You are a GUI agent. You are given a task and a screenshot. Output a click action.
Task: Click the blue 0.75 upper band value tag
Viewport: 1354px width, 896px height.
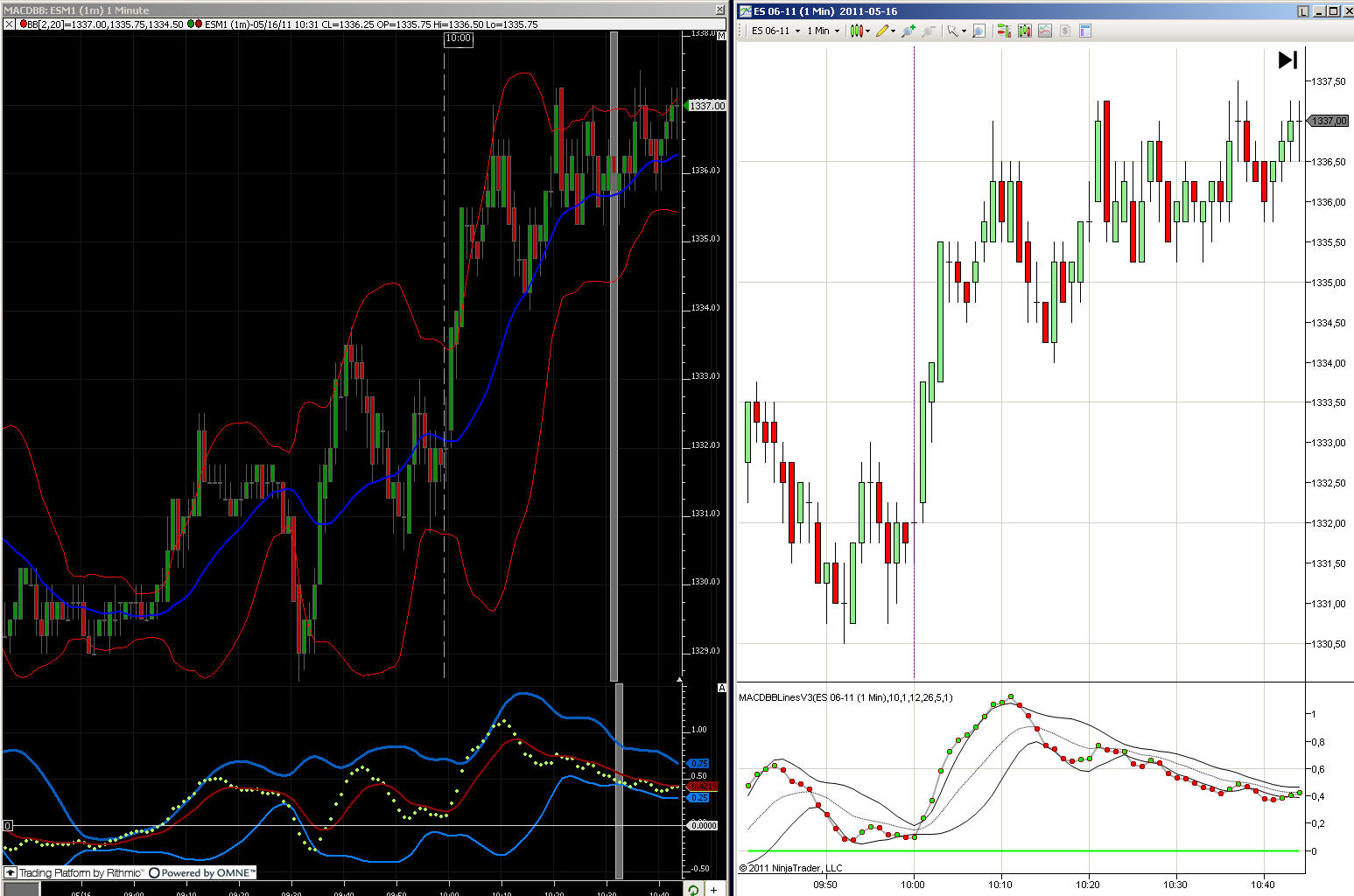(699, 764)
